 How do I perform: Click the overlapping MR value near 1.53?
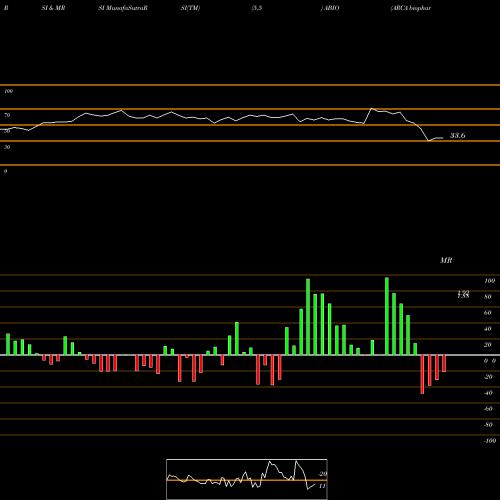463,294
